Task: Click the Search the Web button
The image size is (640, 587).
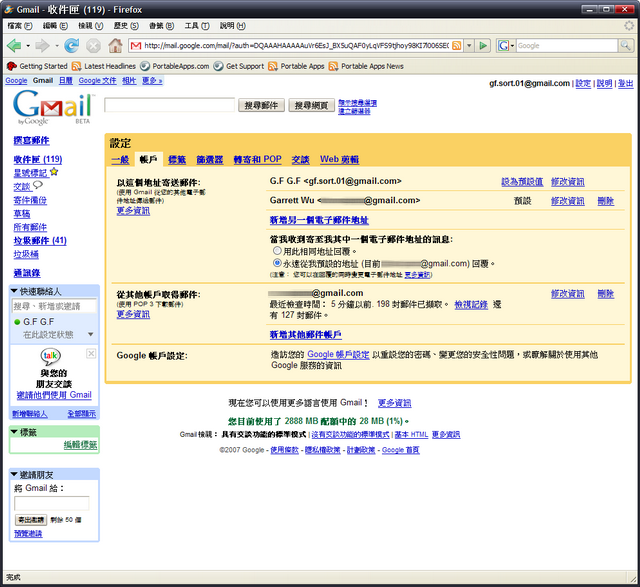Action: pos(311,105)
